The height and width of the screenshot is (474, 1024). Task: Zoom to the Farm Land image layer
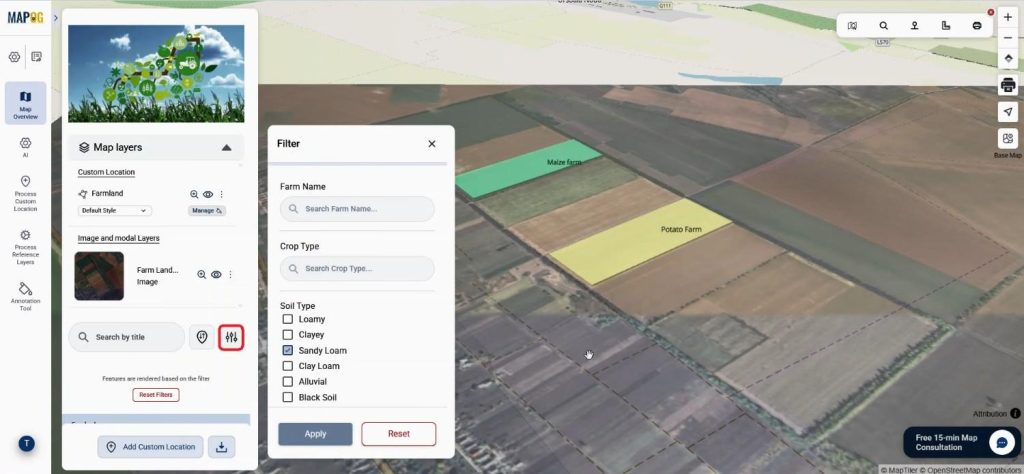coord(202,275)
